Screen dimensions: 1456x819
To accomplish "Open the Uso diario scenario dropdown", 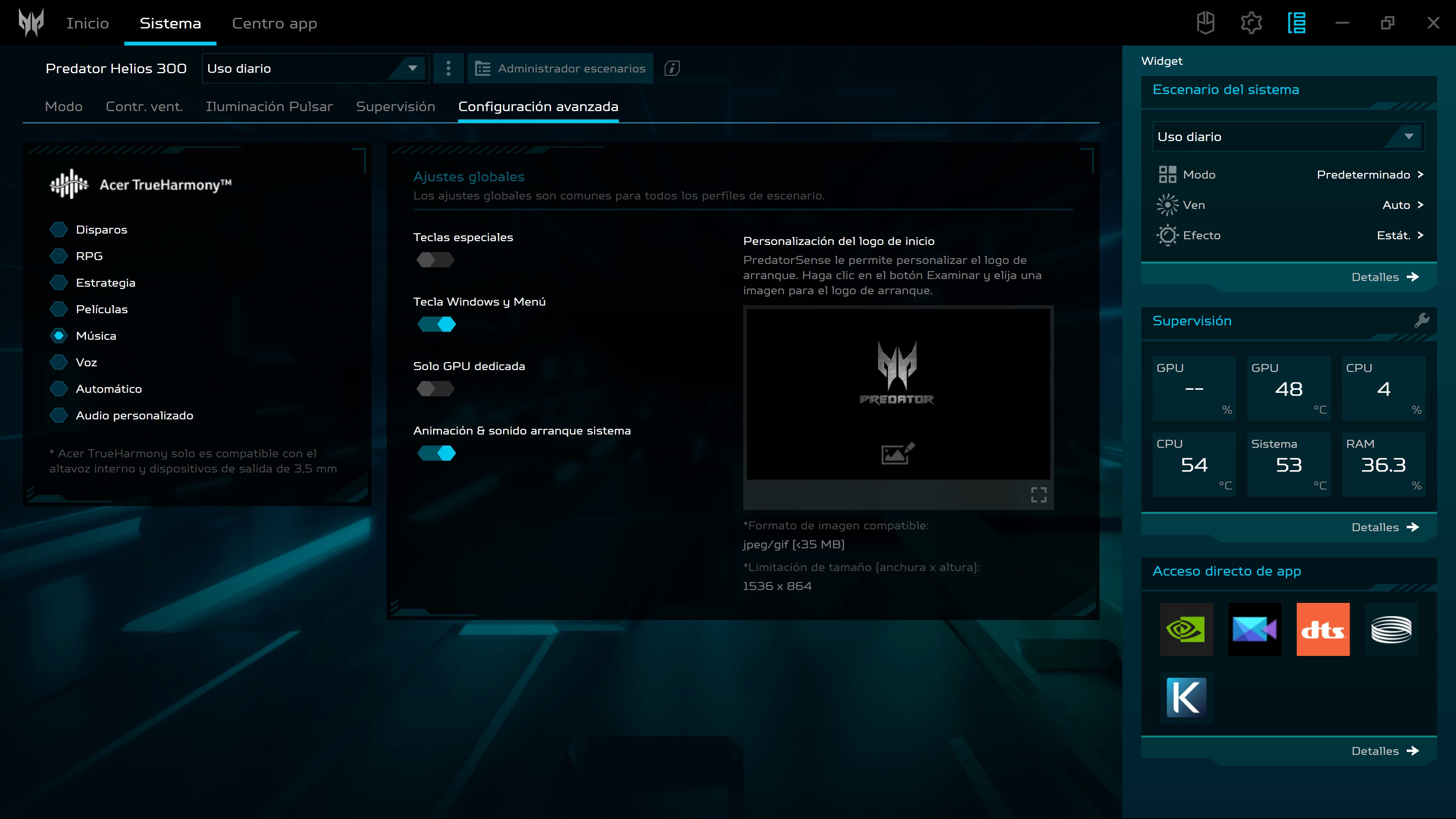I will click(315, 68).
